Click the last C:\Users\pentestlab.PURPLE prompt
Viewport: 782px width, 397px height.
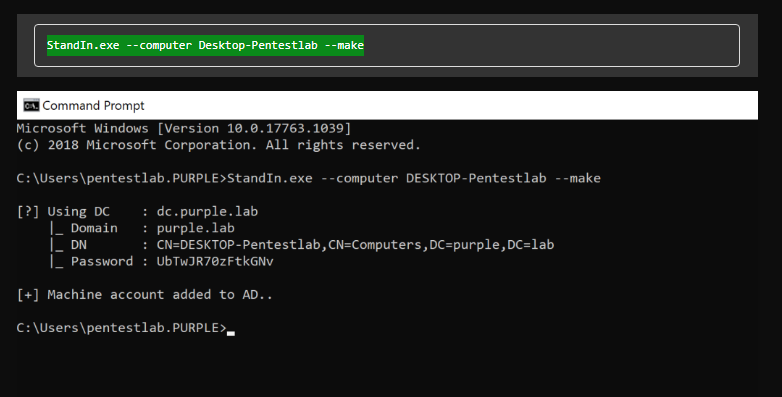click(122, 328)
